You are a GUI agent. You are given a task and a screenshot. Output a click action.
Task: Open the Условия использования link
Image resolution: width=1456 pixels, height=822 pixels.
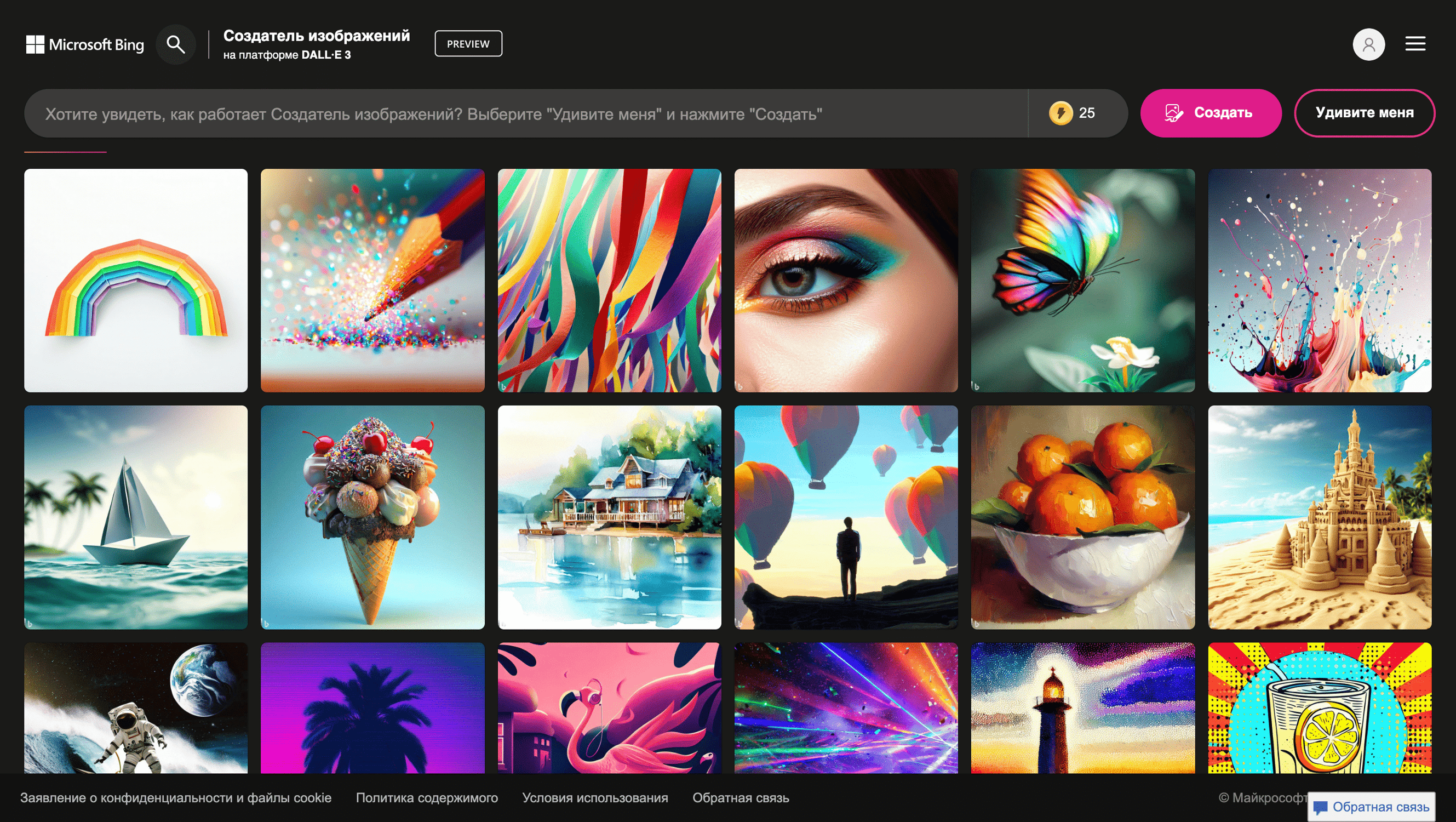[595, 798]
